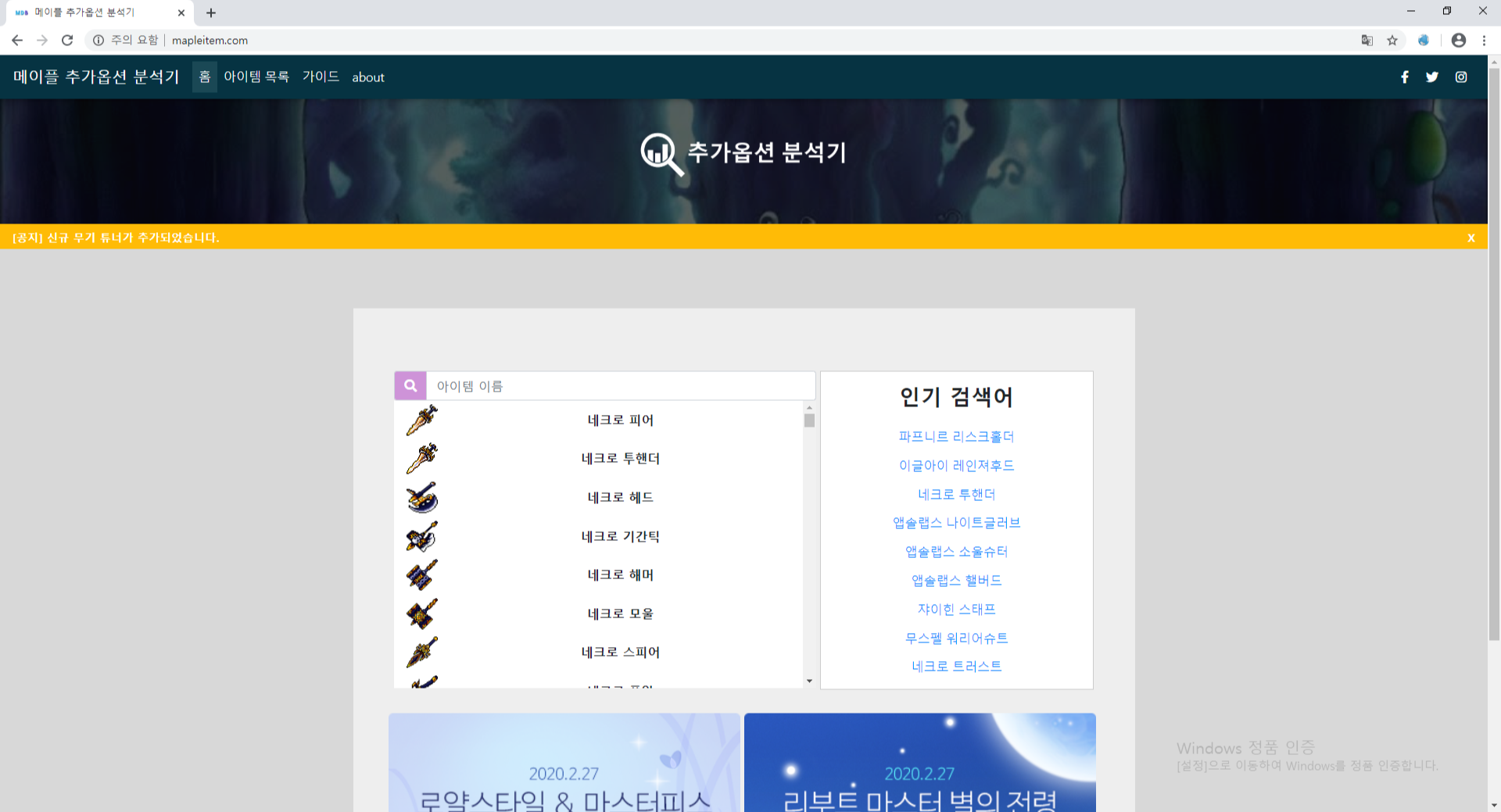Viewport: 1501px width, 812px height.
Task: Select 네크로 기간틱 text in item list
Action: [x=621, y=536]
